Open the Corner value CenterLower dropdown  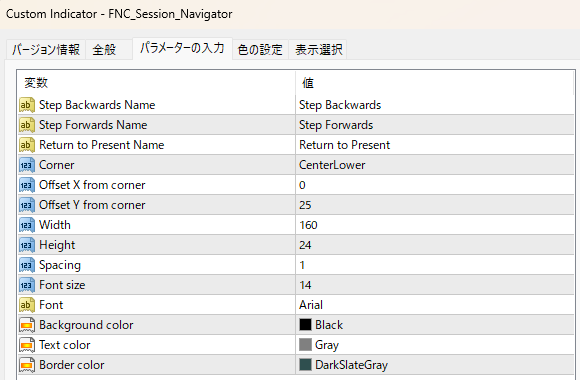[x=435, y=165]
